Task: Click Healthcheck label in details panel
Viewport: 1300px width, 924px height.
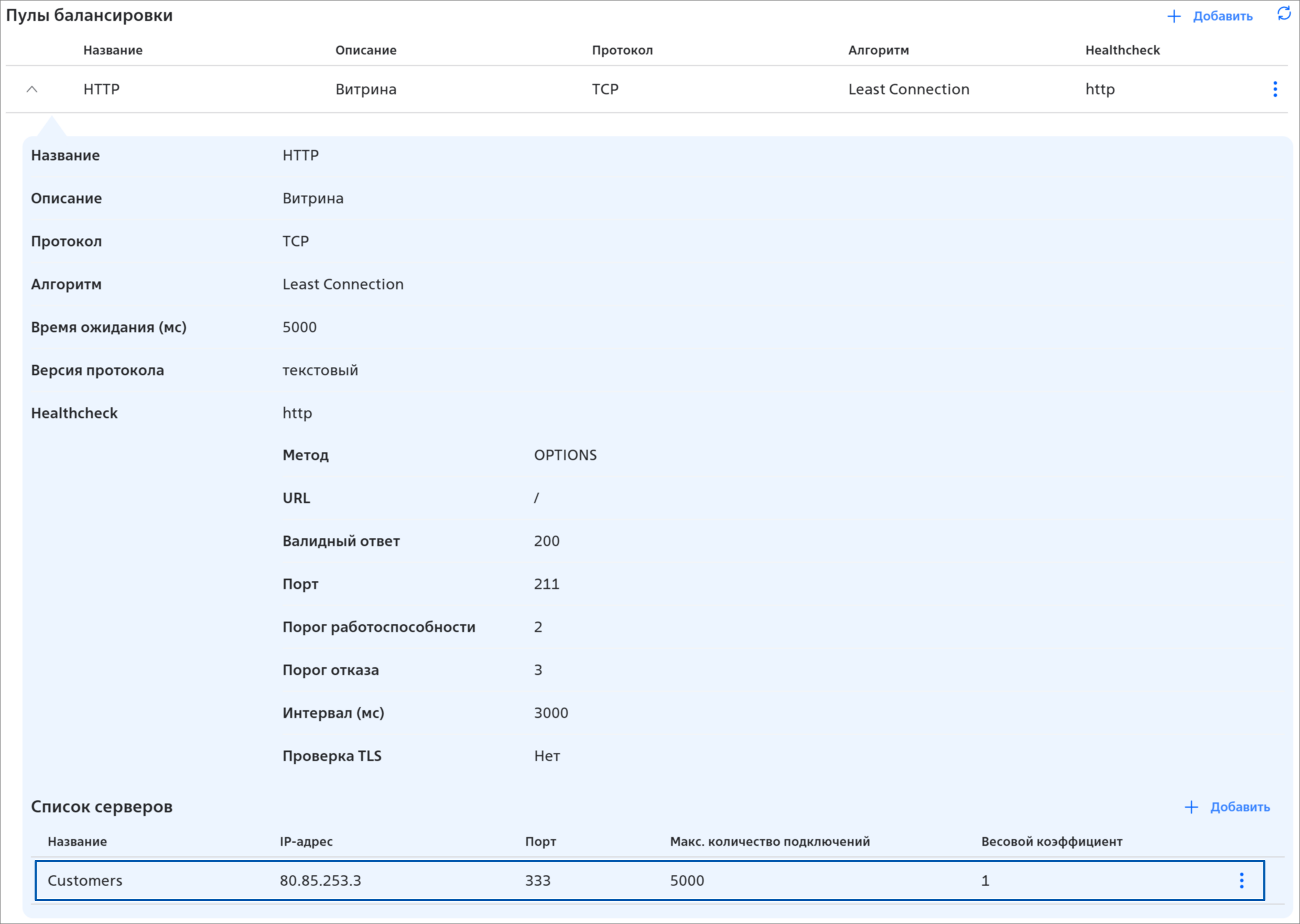Action: [x=74, y=413]
